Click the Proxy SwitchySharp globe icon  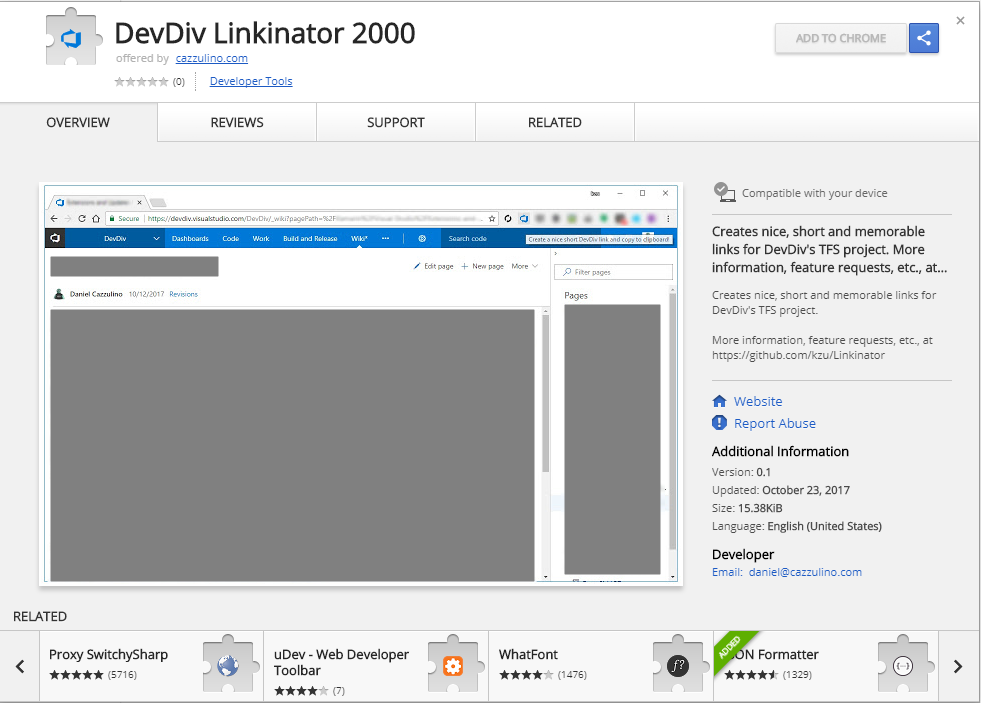[228, 664]
